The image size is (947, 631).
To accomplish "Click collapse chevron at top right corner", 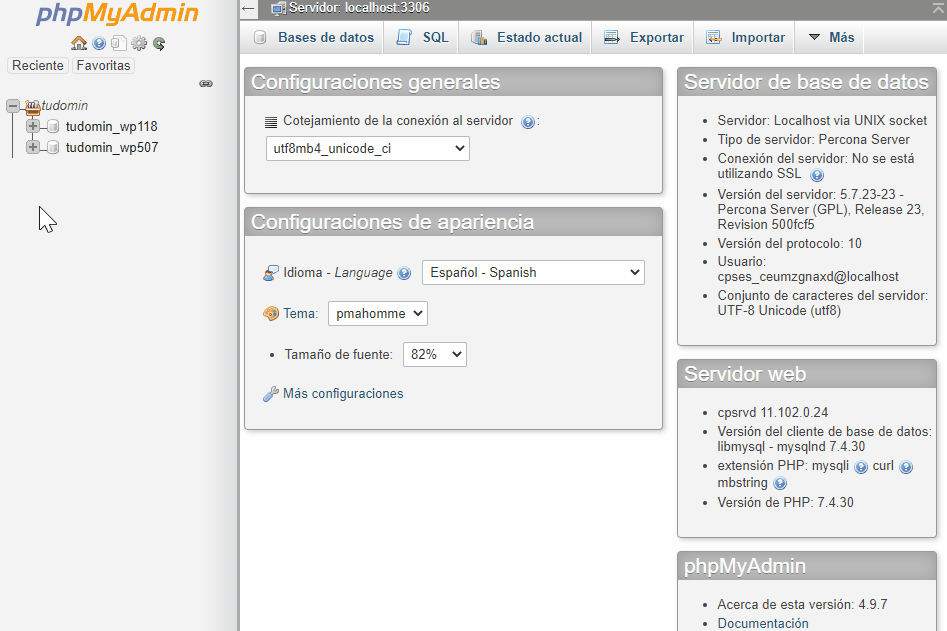I will (x=939, y=8).
